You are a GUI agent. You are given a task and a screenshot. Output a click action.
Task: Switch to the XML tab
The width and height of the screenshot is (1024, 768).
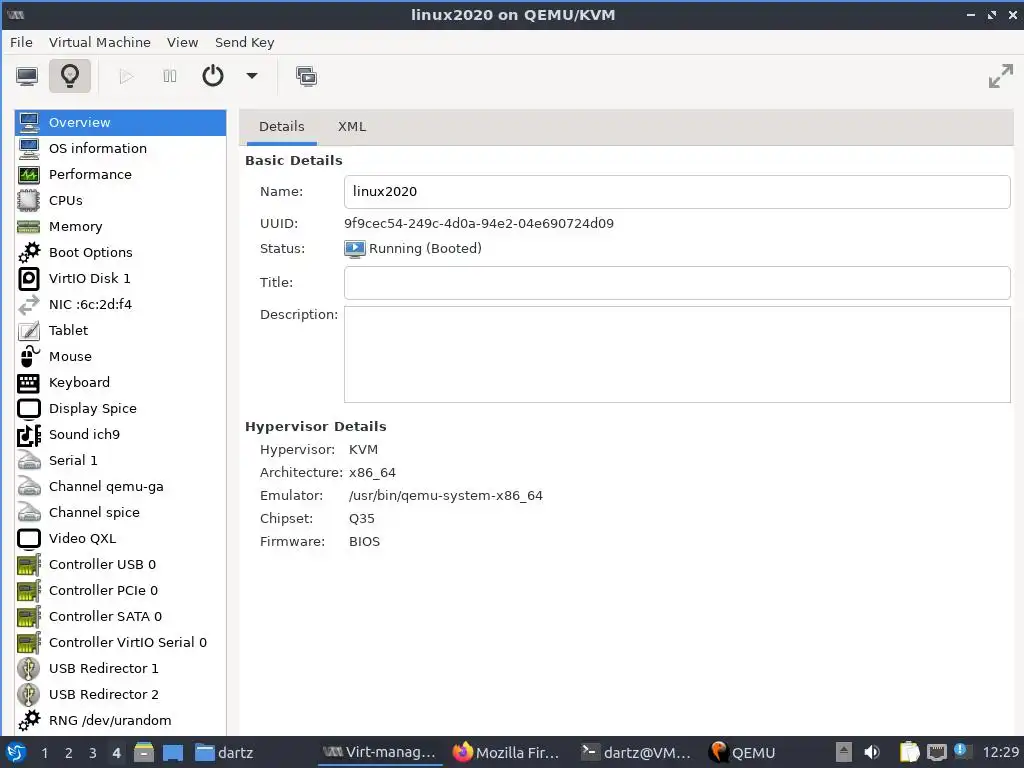(352, 127)
